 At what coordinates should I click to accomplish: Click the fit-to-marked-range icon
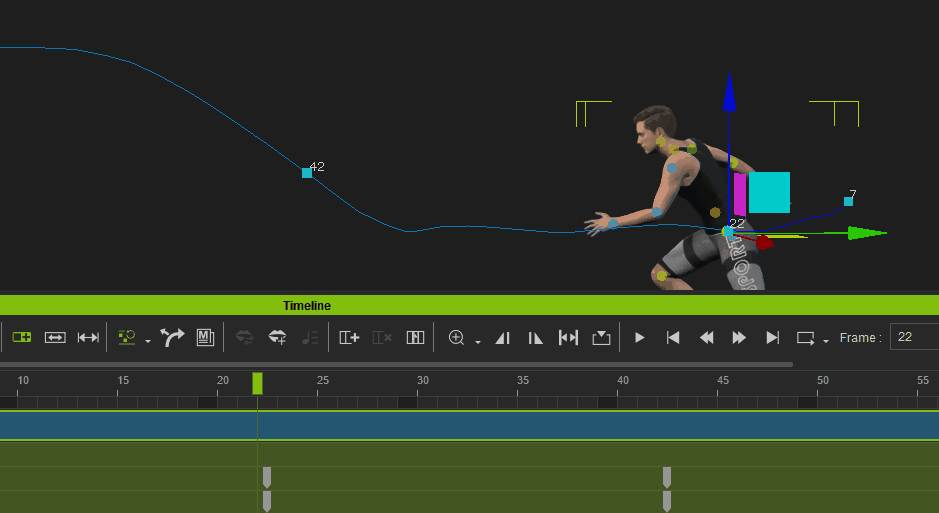click(x=568, y=338)
